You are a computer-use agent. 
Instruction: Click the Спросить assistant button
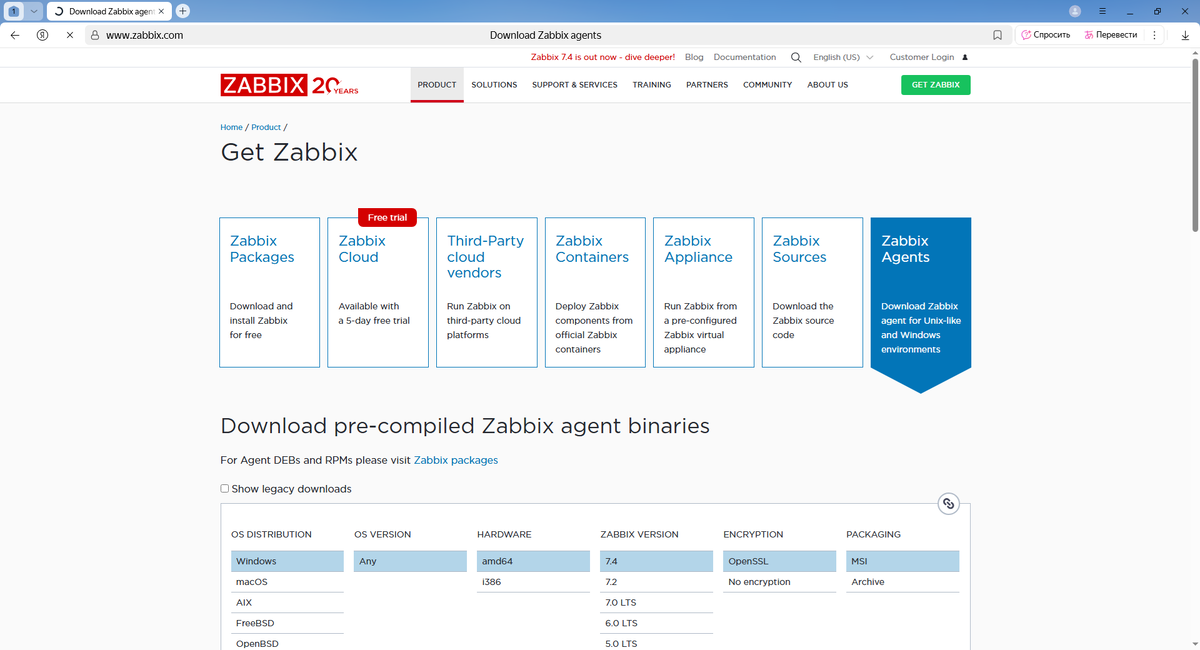pos(1046,34)
